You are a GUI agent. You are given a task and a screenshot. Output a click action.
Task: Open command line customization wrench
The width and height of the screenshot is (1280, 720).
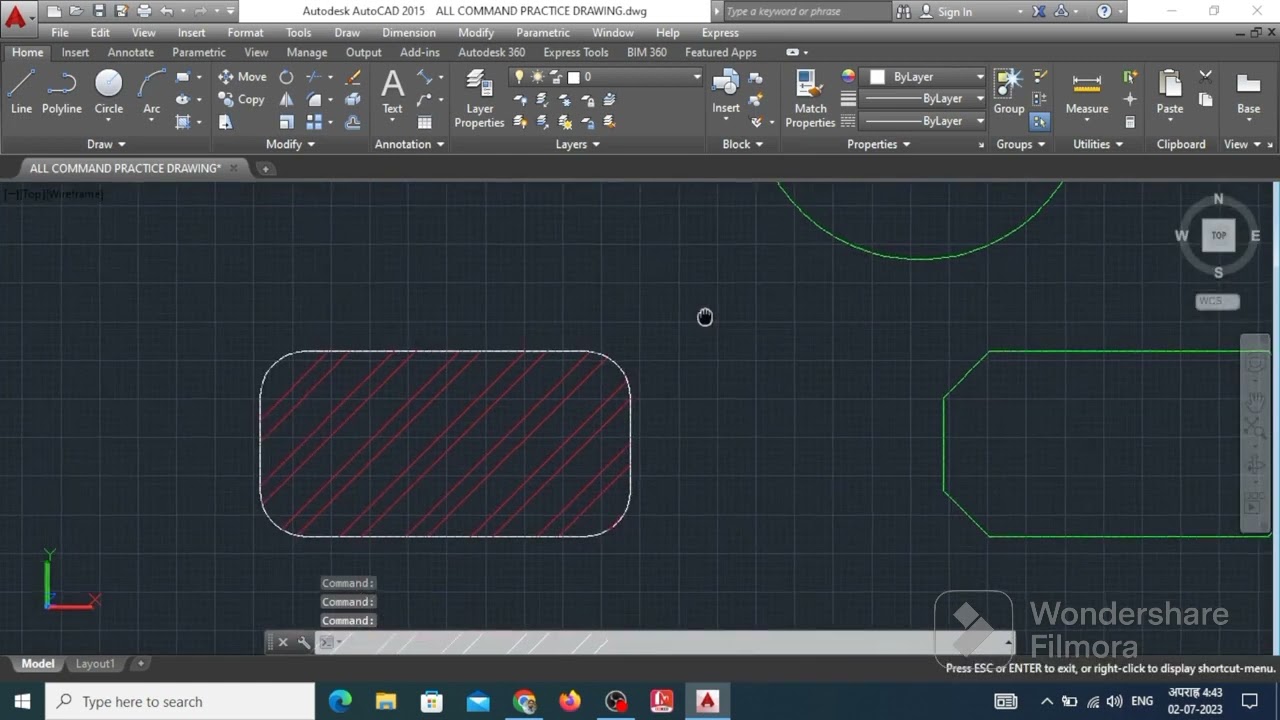click(304, 643)
